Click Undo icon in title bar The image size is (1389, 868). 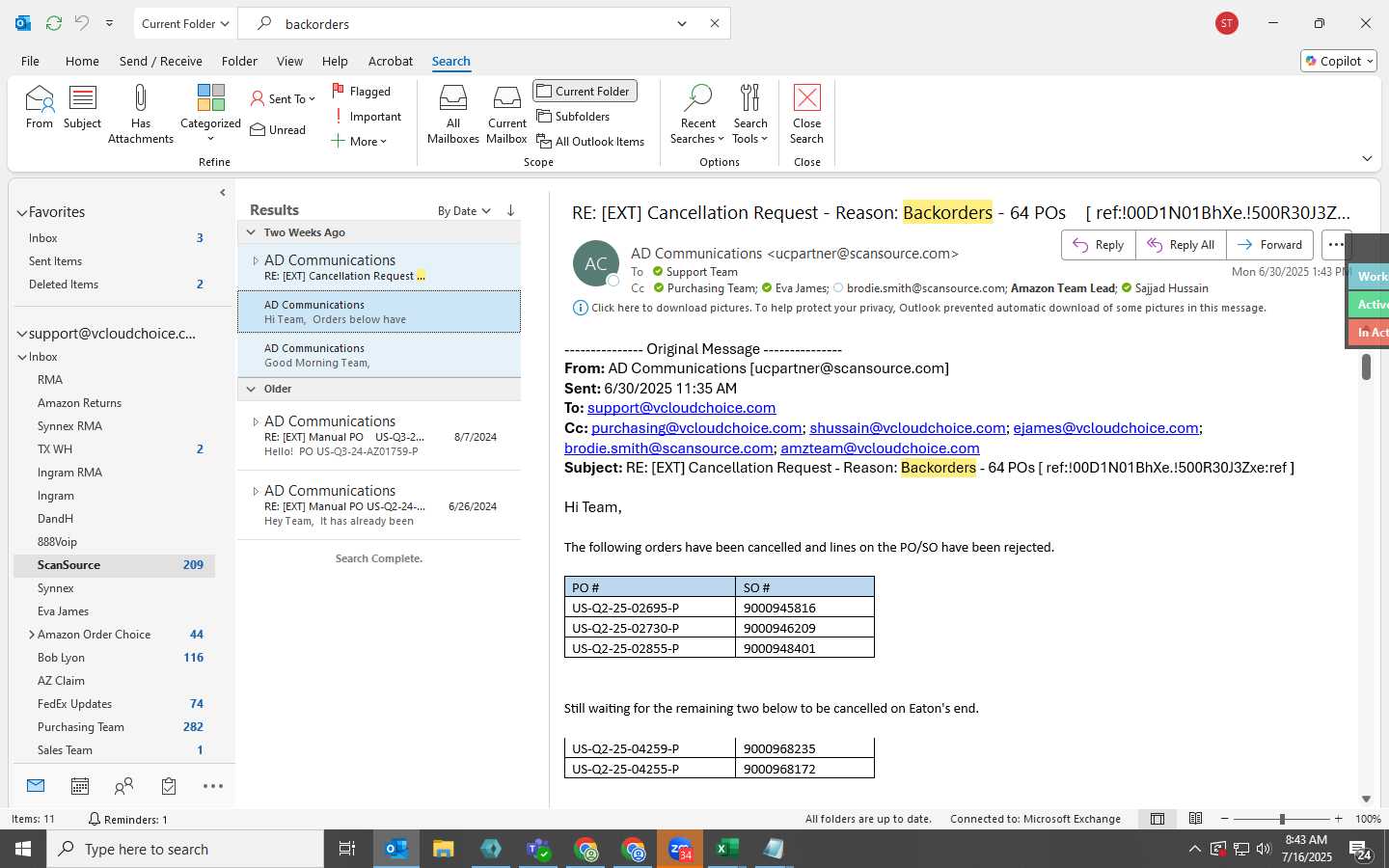click(x=82, y=23)
